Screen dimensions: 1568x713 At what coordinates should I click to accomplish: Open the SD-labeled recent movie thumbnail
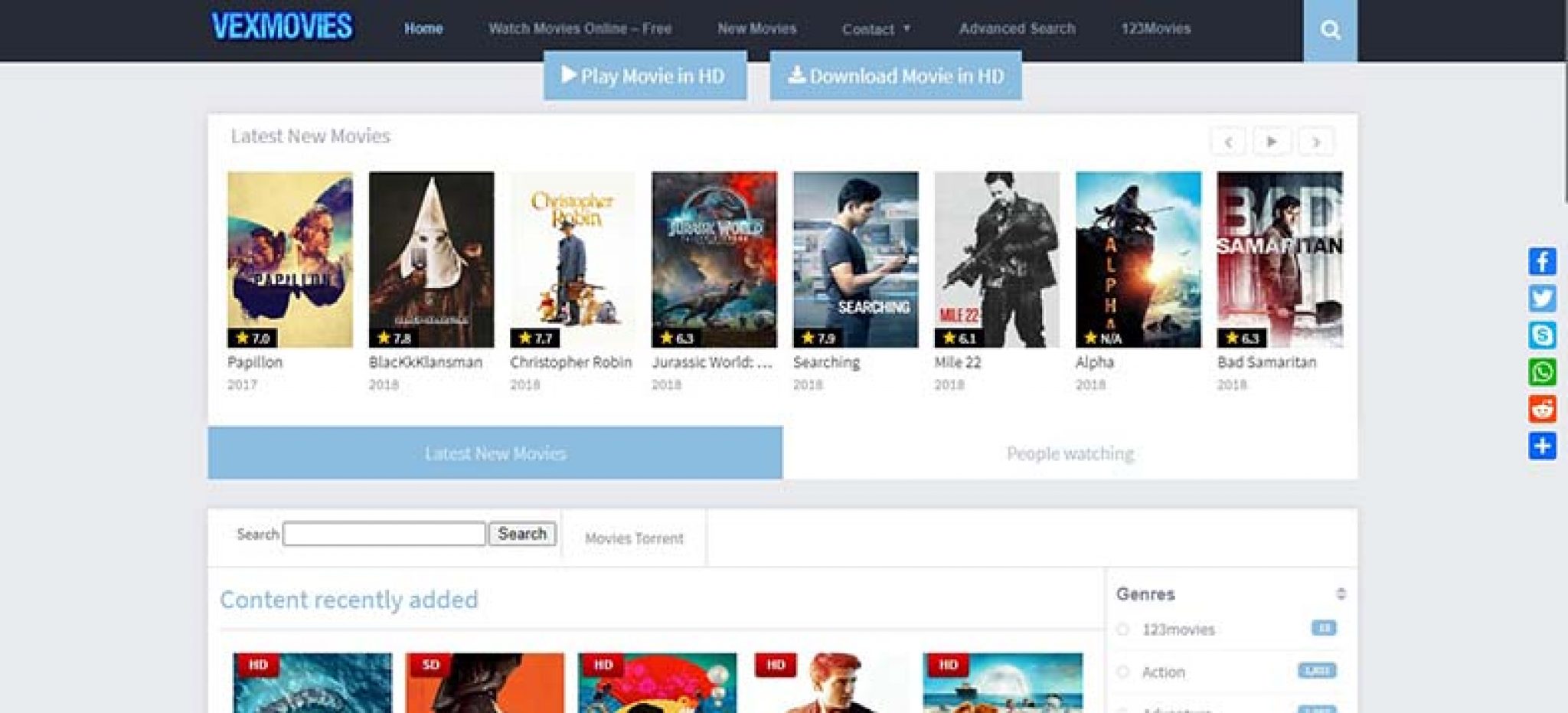(x=485, y=682)
